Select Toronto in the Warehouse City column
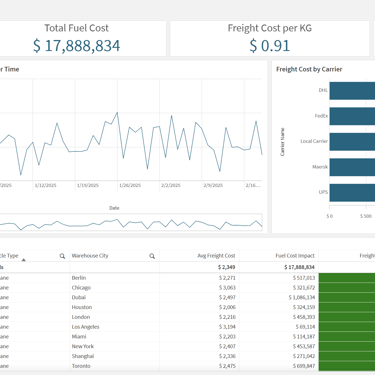375x375 pixels. [81, 366]
